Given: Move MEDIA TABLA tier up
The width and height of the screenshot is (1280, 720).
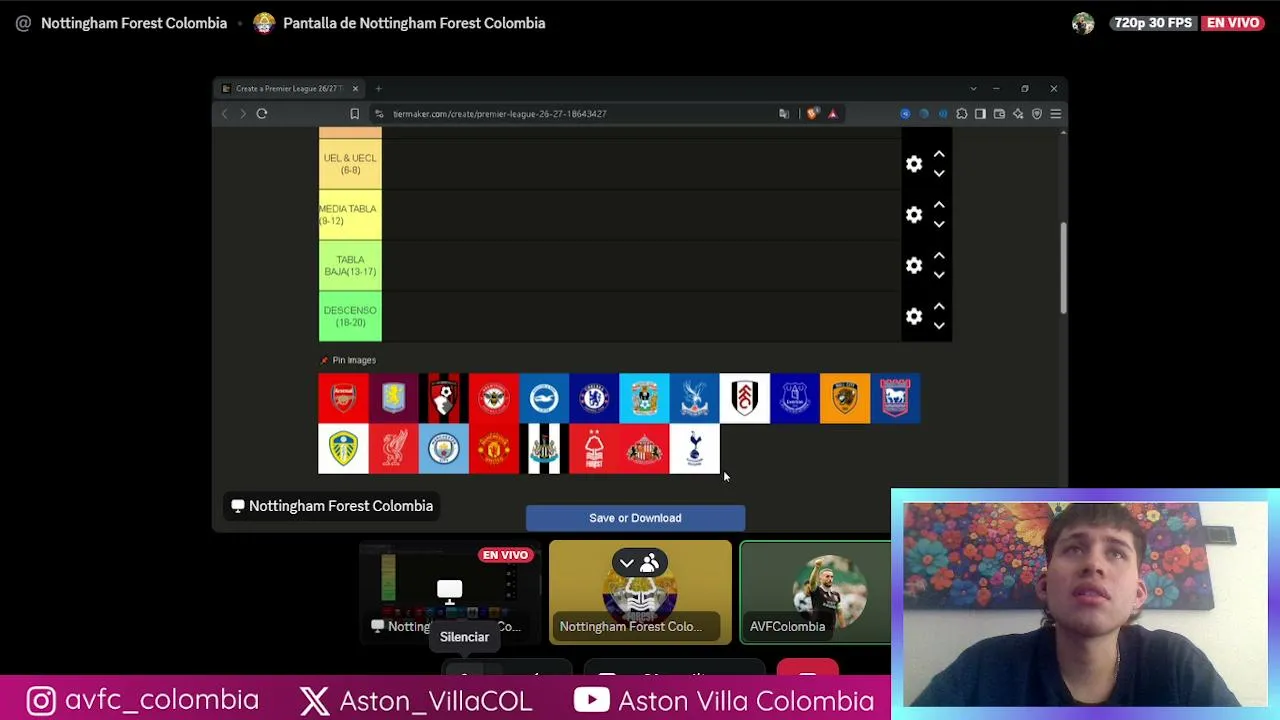Looking at the screenshot, I should (939, 204).
